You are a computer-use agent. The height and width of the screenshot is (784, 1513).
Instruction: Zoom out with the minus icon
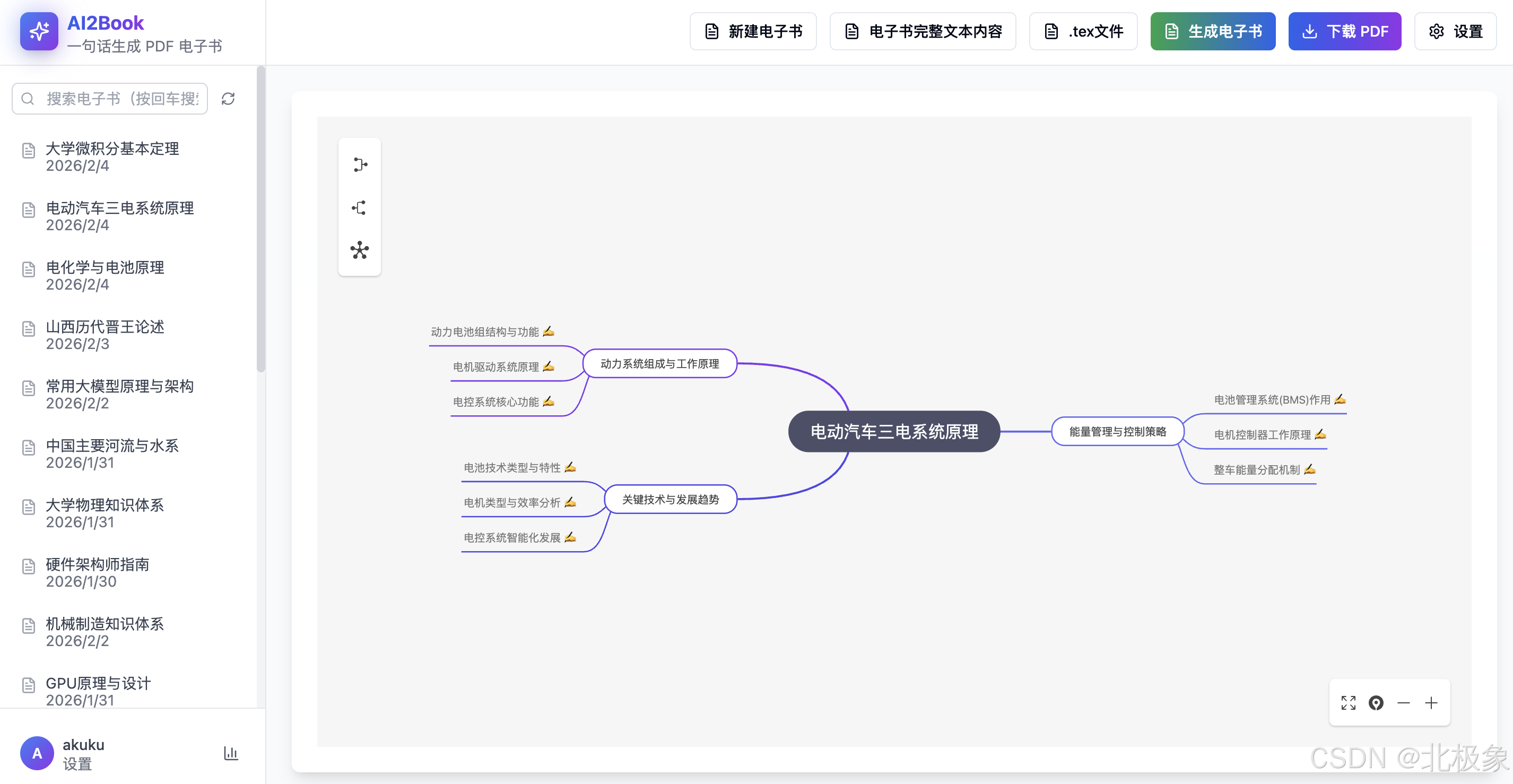[1404, 702]
